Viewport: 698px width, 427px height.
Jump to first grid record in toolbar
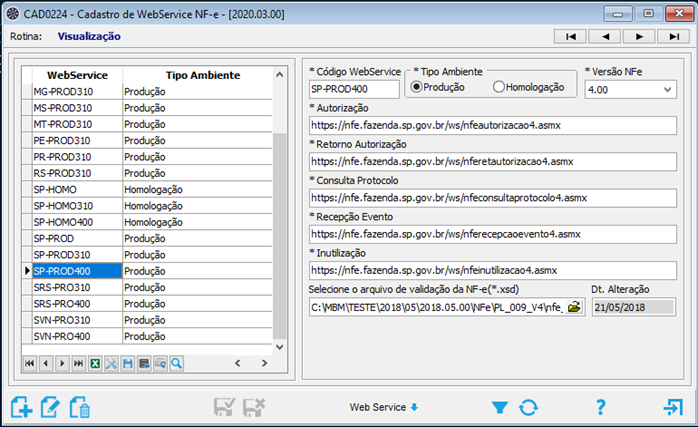(x=29, y=363)
